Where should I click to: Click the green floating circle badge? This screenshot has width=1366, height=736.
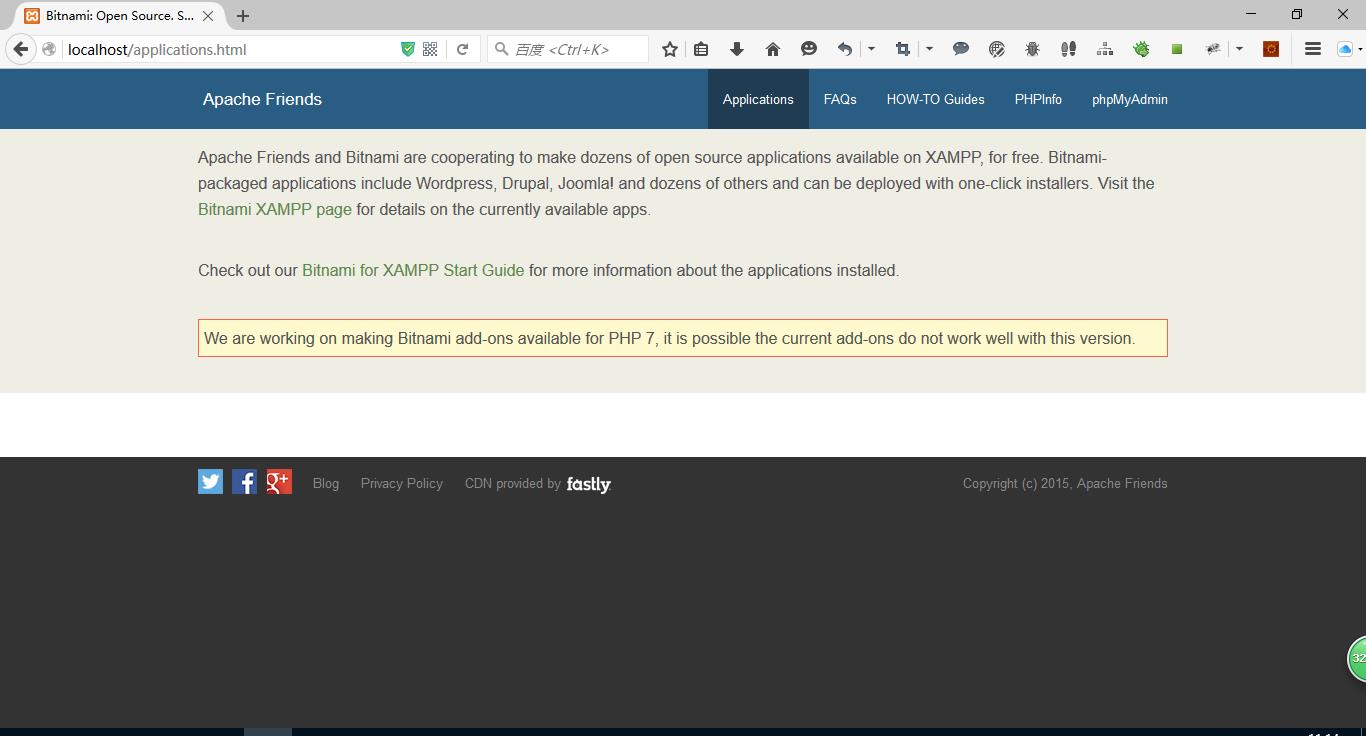1357,659
